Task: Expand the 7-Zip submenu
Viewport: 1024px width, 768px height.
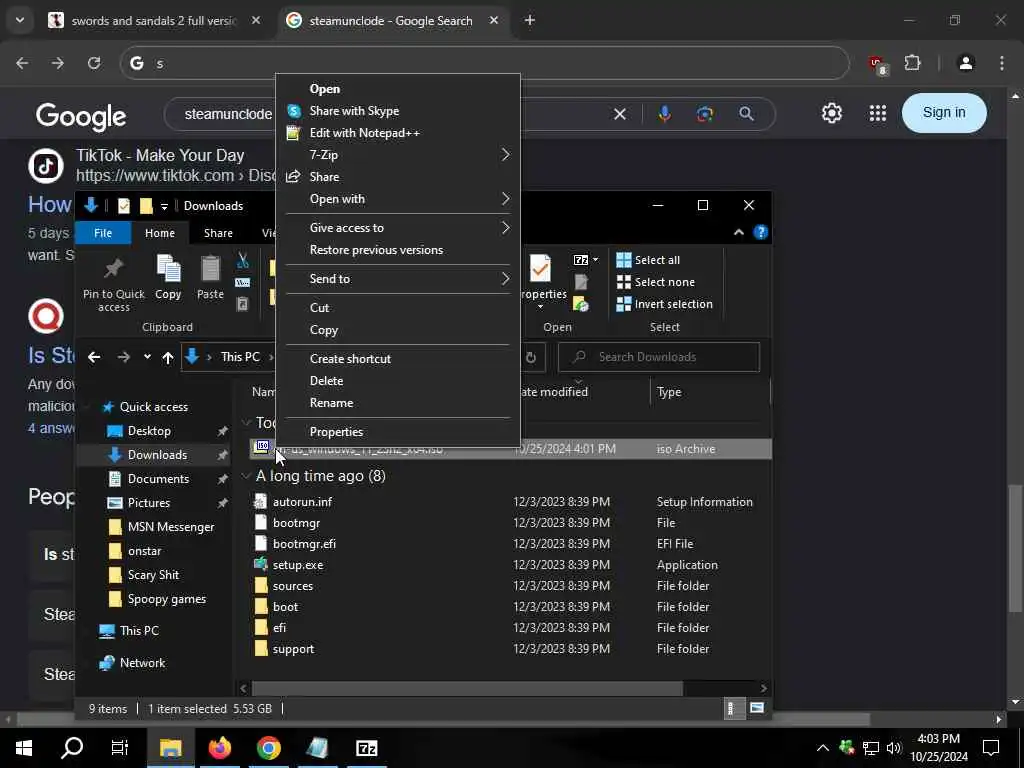Action: (398, 155)
